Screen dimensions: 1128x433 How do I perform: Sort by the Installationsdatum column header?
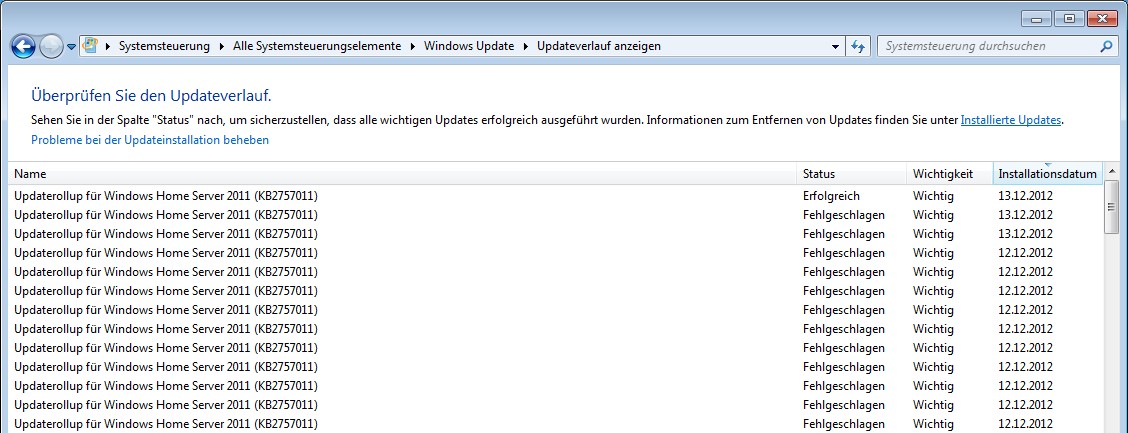point(1047,173)
